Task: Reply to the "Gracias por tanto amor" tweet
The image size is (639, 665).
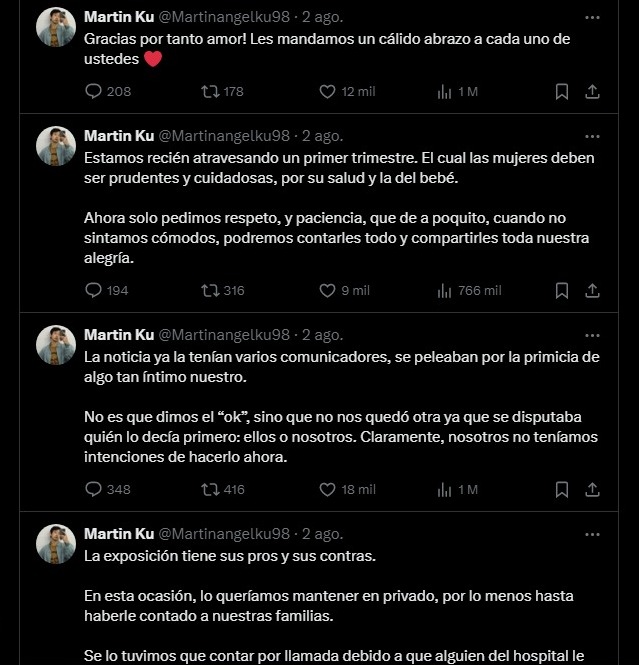Action: (x=94, y=91)
